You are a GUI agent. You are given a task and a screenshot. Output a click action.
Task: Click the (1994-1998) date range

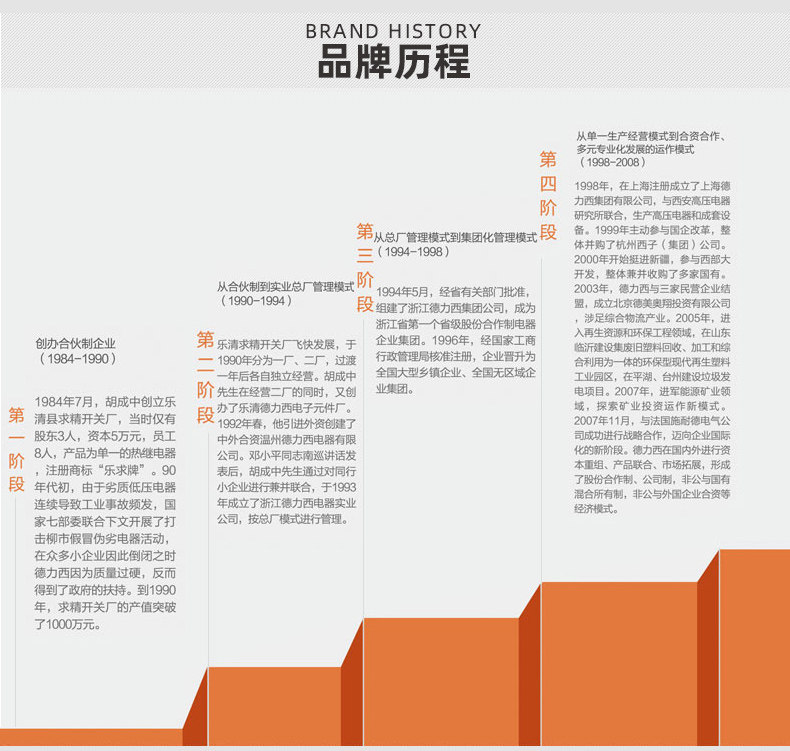[413, 252]
